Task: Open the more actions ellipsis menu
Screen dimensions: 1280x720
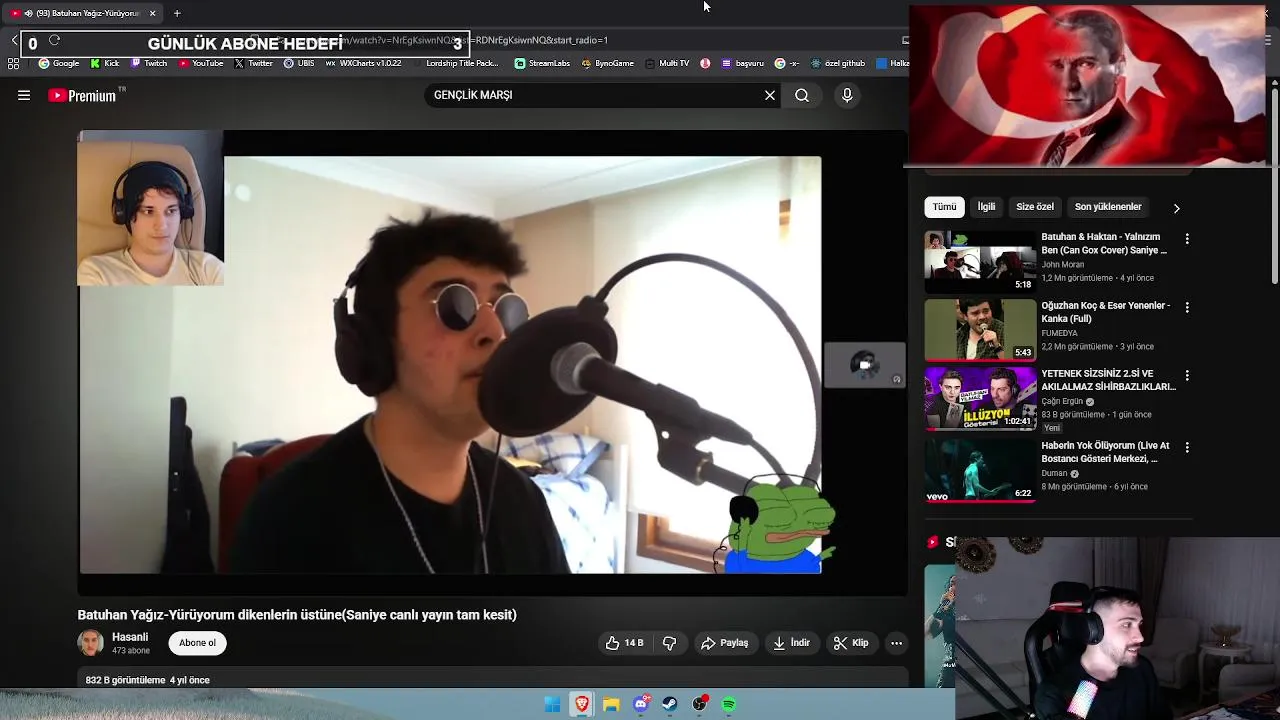Action: 897,643
